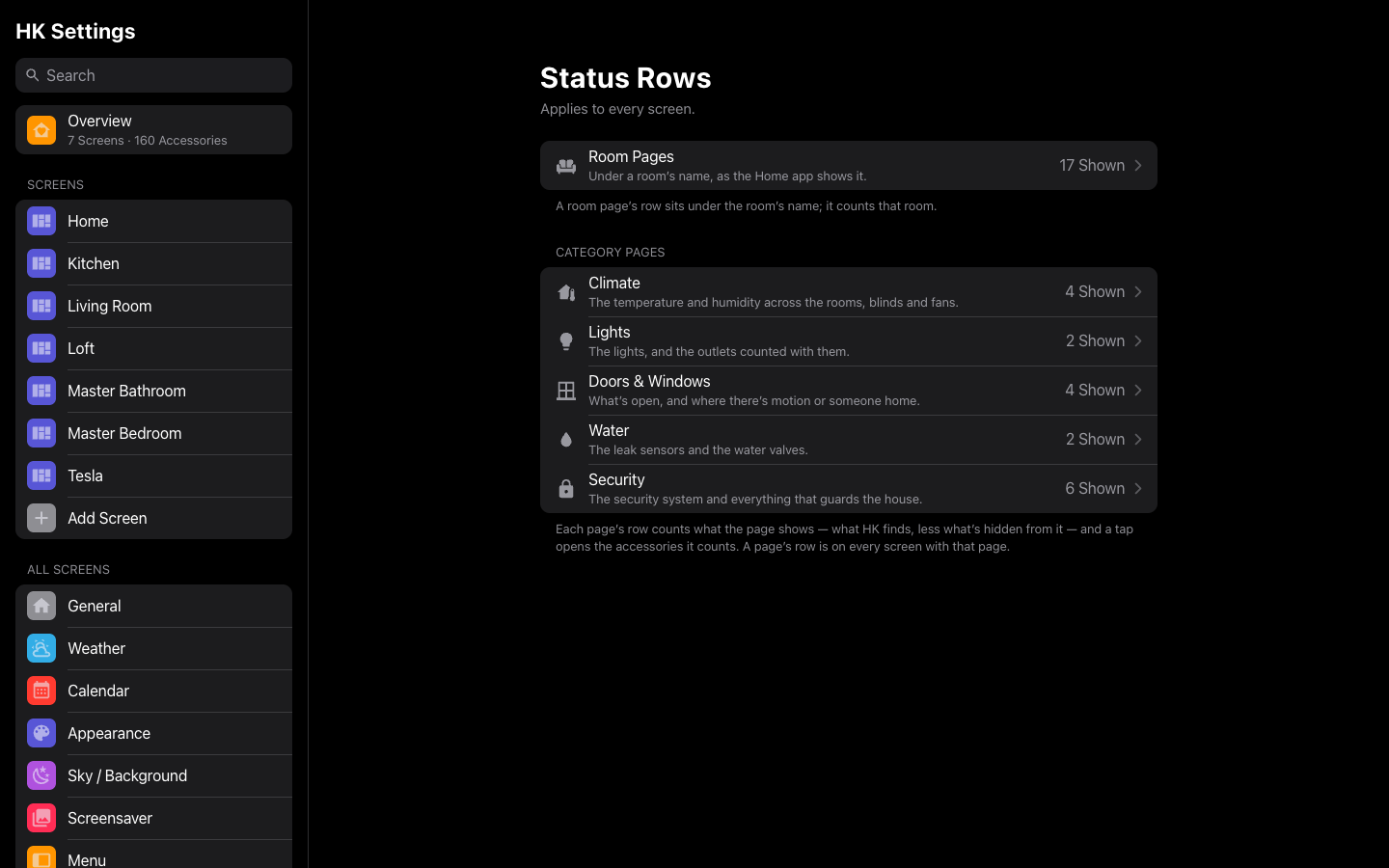Select Living Room in sidebar
This screenshot has height=868, width=1389.
coord(153,306)
